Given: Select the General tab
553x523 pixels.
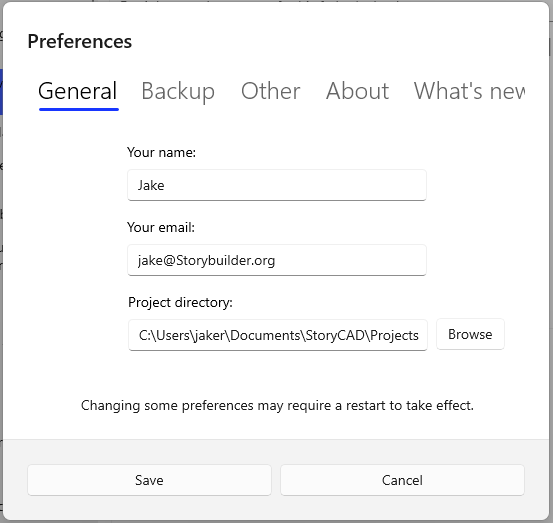Looking at the screenshot, I should [78, 91].
